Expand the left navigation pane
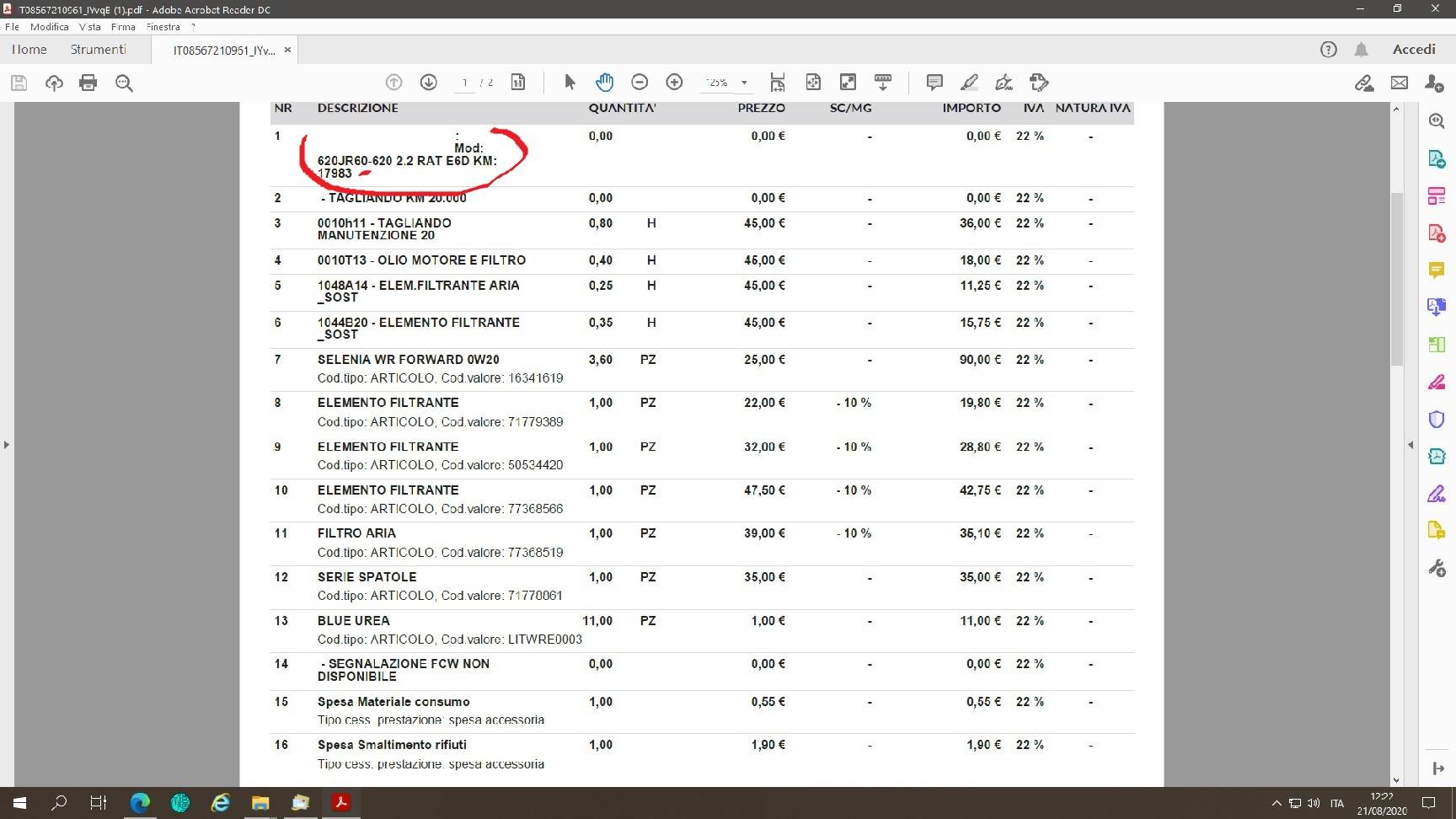 7,444
